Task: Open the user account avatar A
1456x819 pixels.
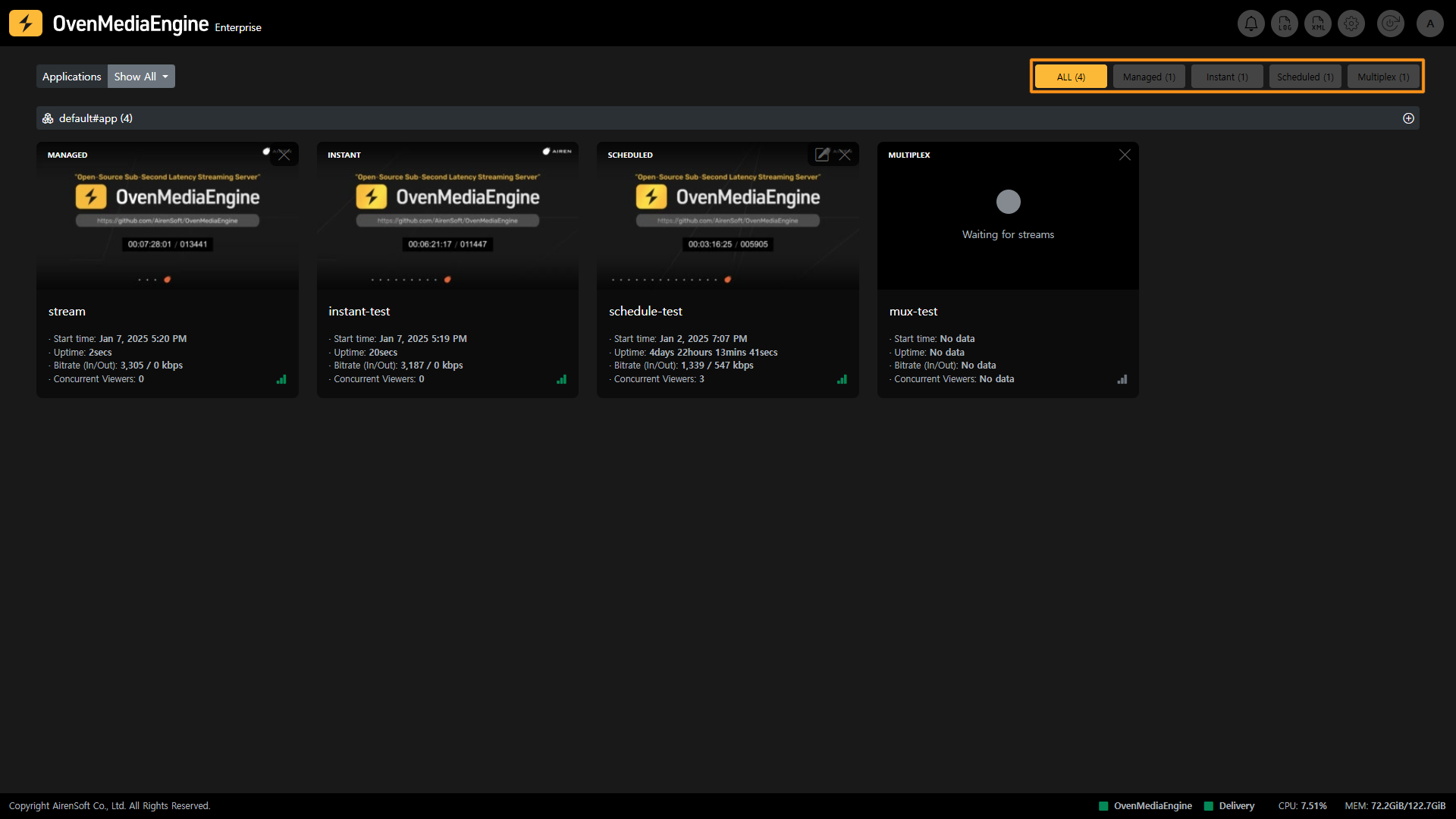Action: 1429,24
